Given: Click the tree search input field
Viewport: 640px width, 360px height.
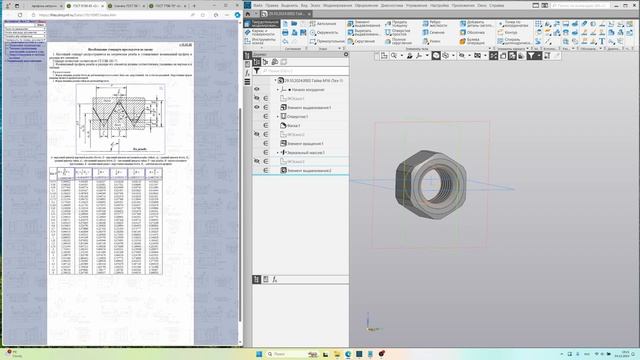Looking at the screenshot, I should pos(304,71).
